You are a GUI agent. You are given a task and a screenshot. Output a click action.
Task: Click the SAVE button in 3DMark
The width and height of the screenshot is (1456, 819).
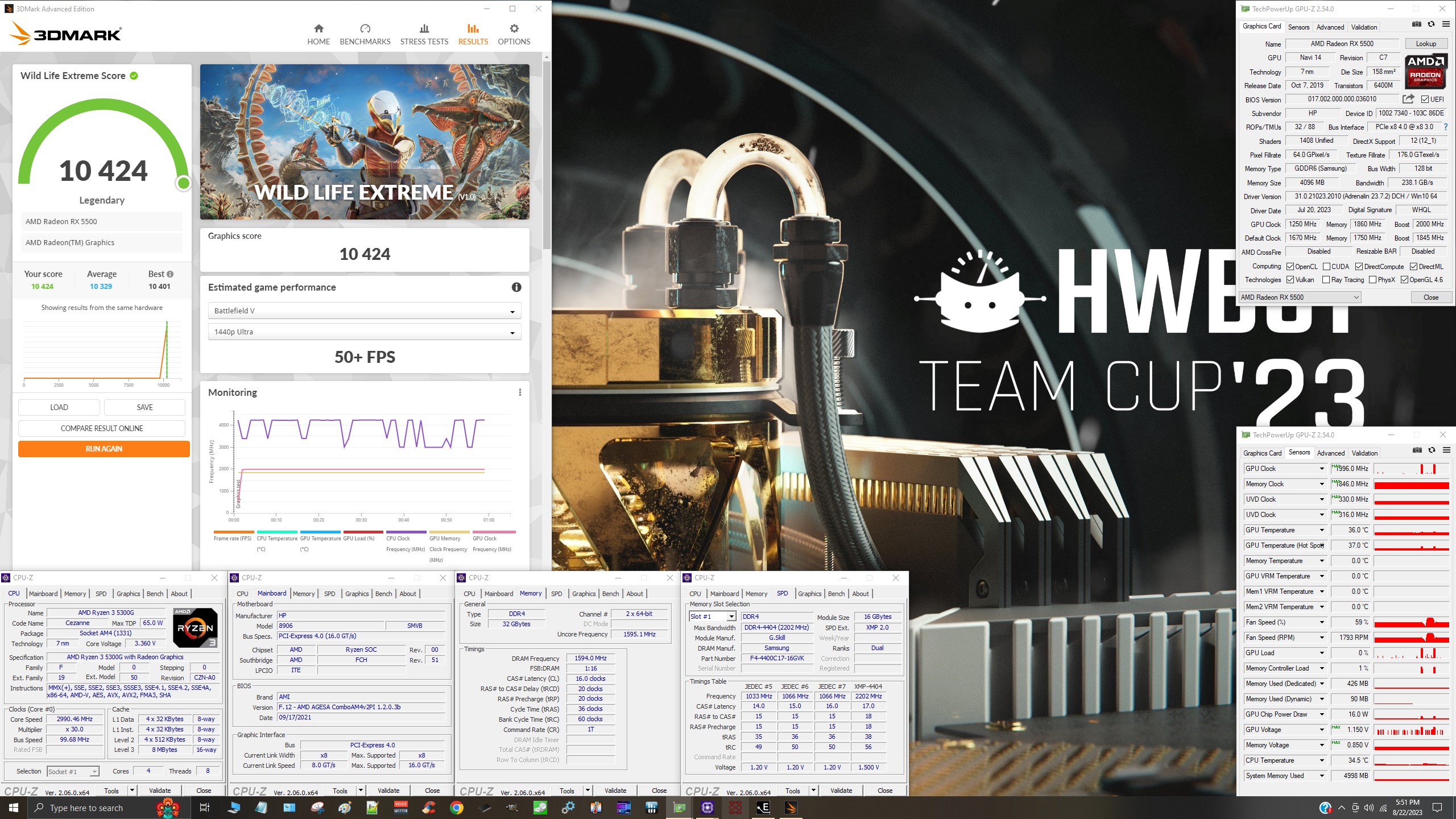tap(144, 407)
